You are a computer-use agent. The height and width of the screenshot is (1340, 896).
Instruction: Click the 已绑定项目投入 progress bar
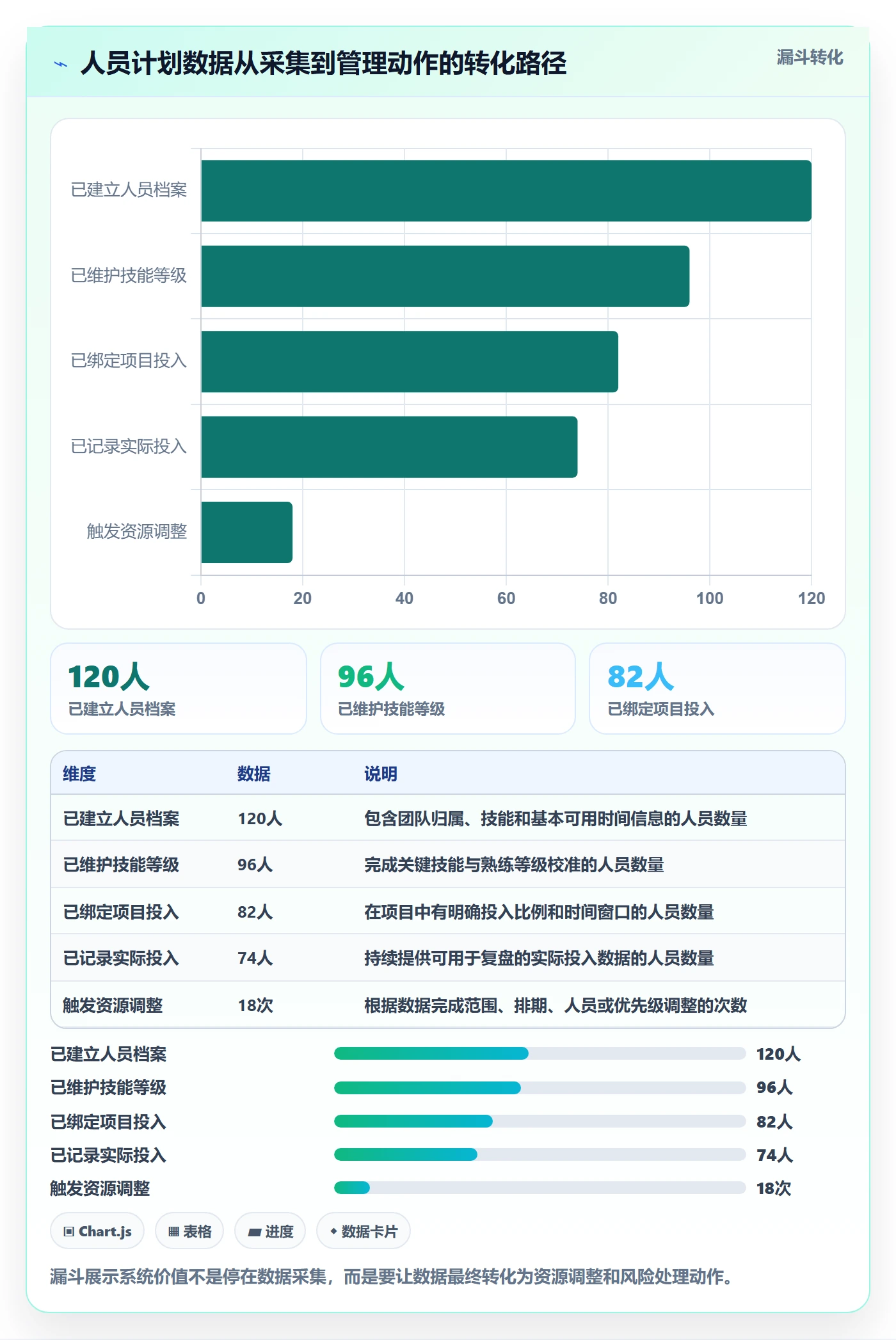pos(540,1121)
